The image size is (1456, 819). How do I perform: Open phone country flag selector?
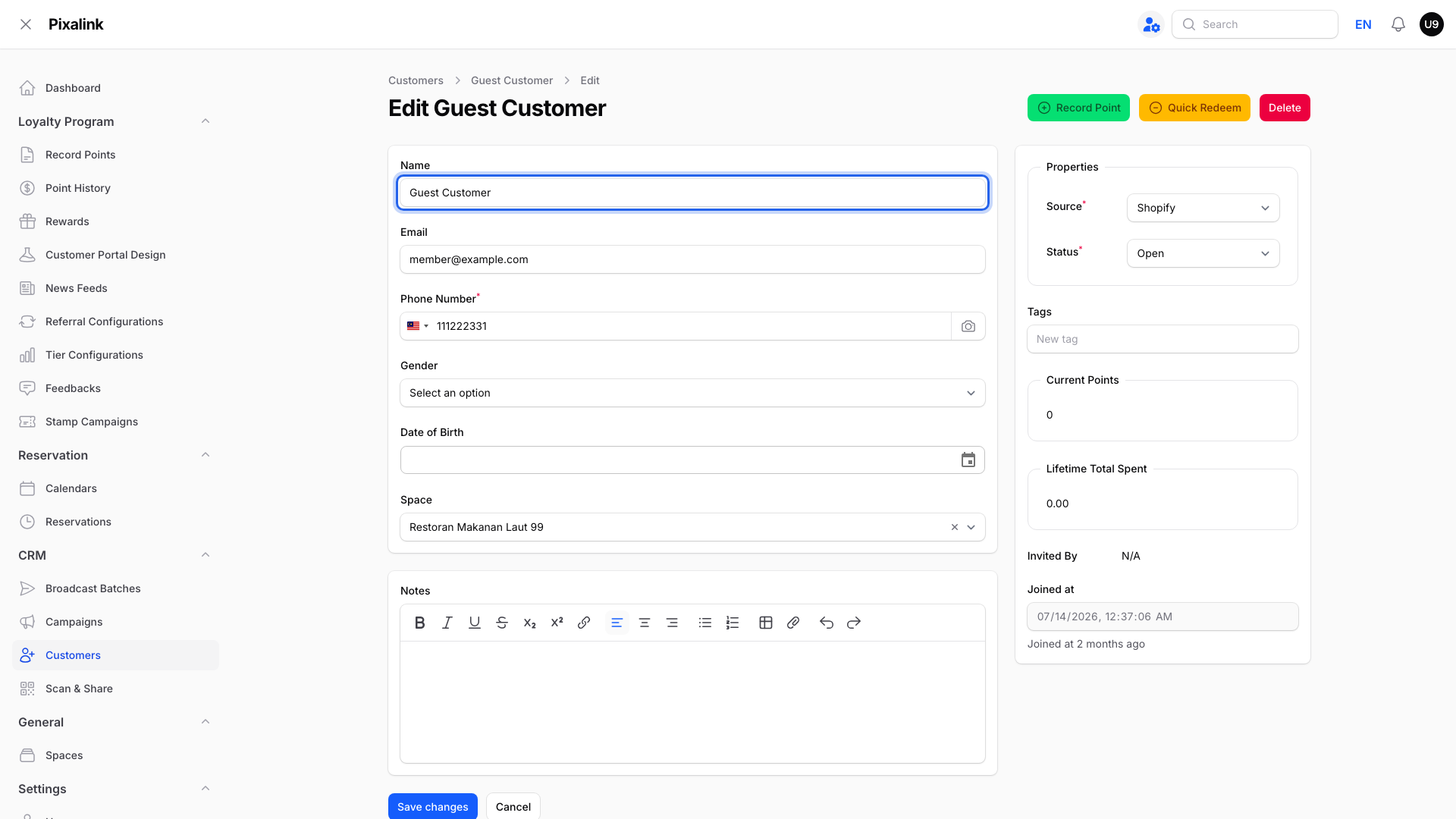418,326
